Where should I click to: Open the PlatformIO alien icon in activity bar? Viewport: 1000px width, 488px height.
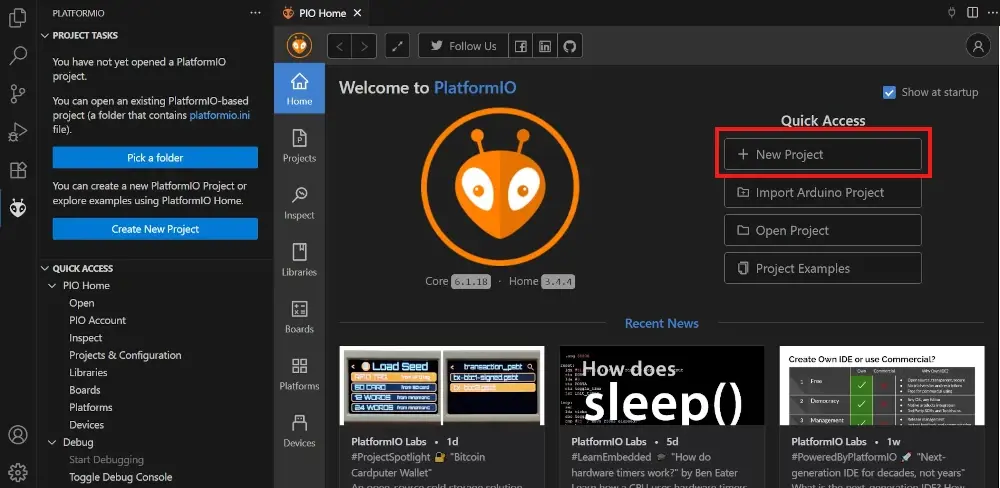17,207
